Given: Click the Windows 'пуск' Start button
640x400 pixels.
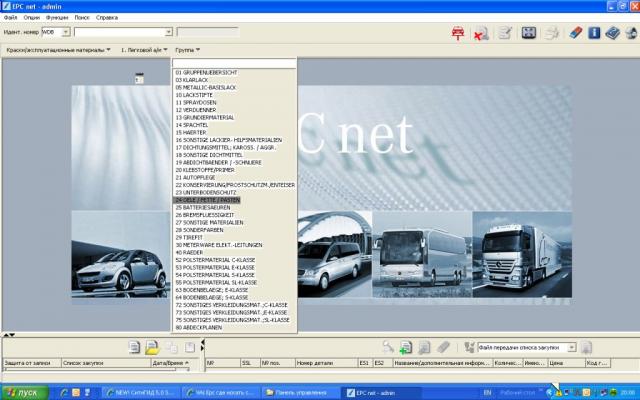Looking at the screenshot, I should (x=24, y=393).
